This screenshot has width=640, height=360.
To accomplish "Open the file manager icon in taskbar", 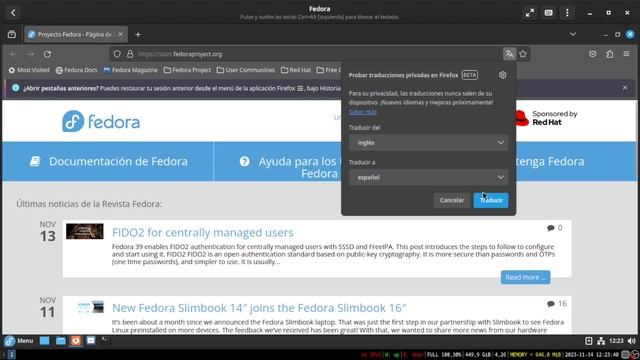I will [60, 340].
